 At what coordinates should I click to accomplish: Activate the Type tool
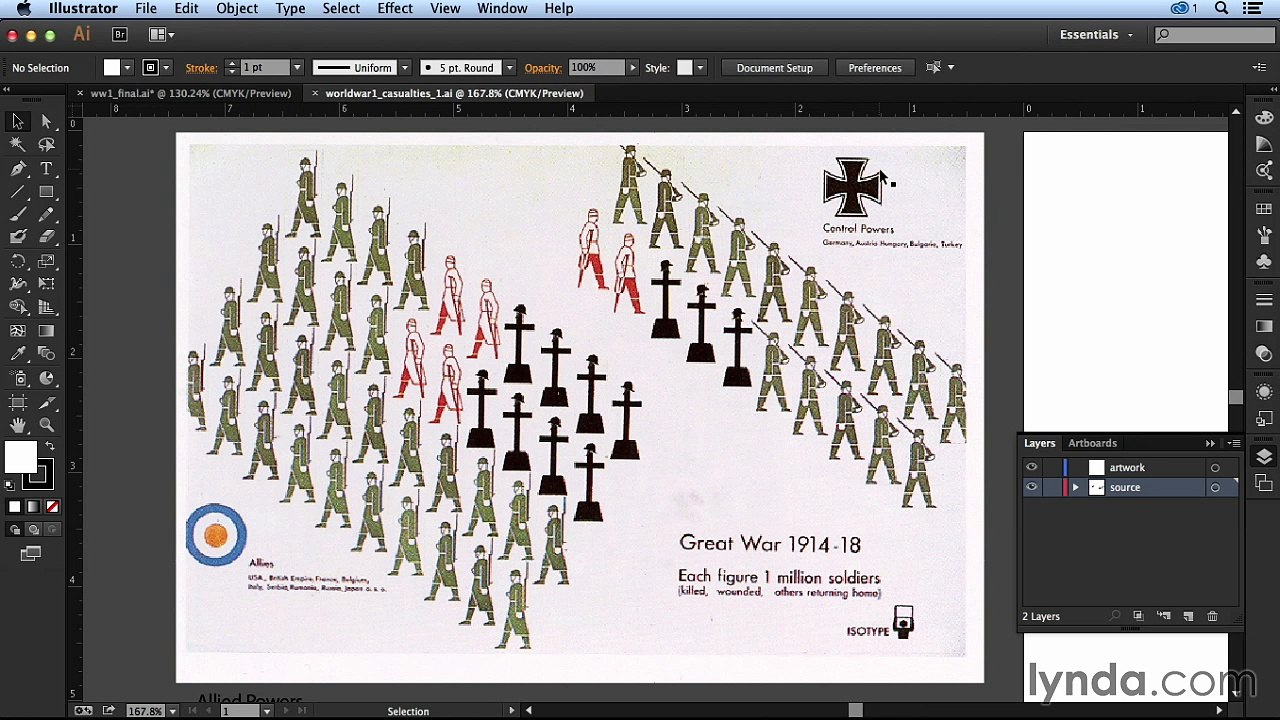[x=46, y=169]
